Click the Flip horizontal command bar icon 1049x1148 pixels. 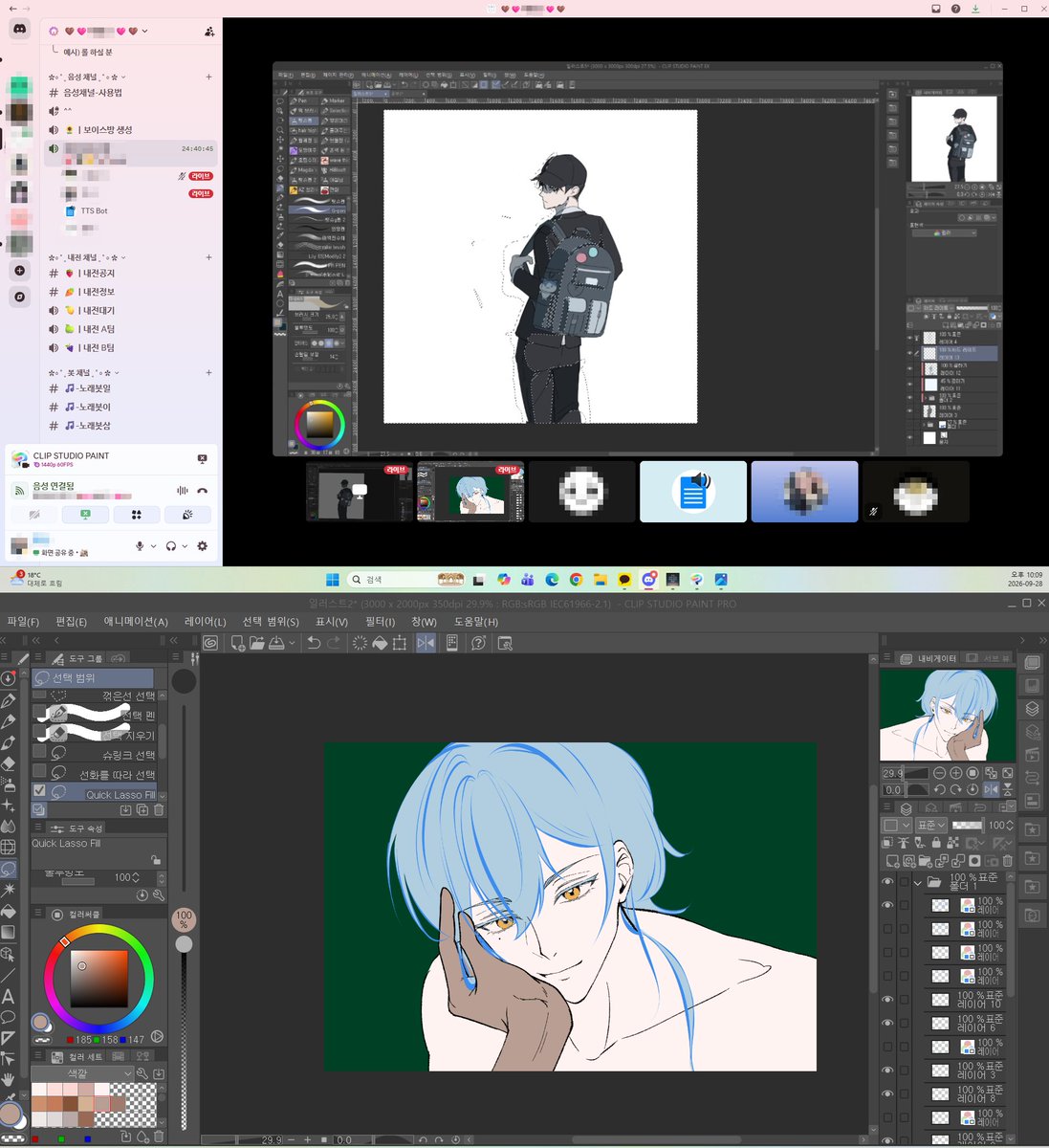point(426,643)
